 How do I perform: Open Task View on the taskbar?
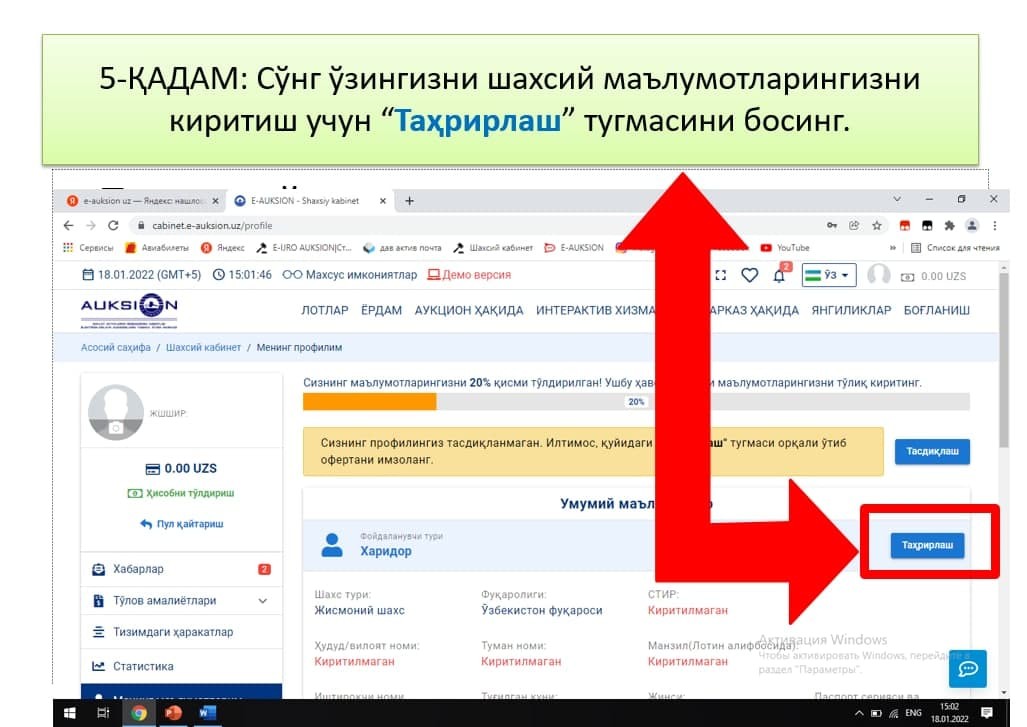(103, 713)
